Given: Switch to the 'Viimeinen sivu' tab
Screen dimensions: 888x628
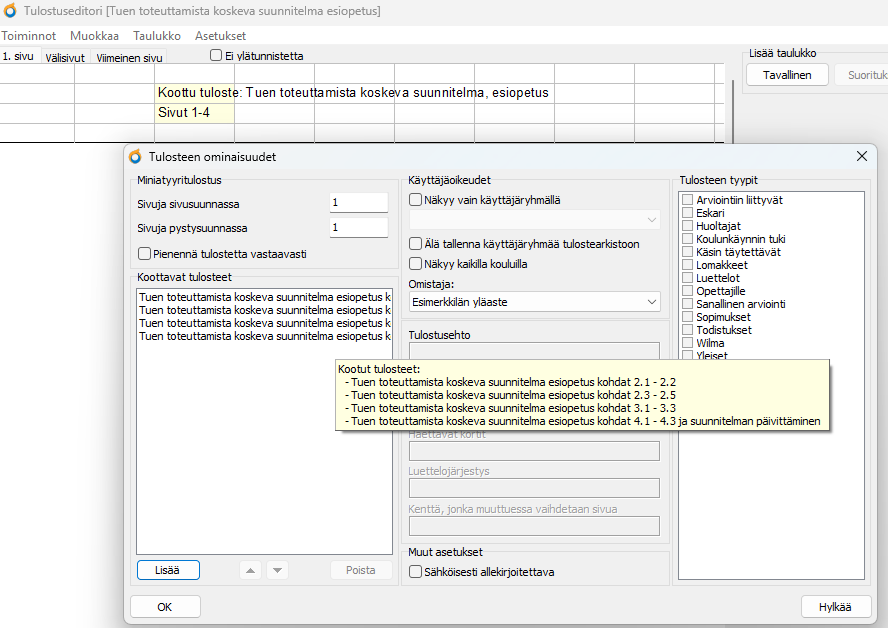Looking at the screenshot, I should point(129,58).
